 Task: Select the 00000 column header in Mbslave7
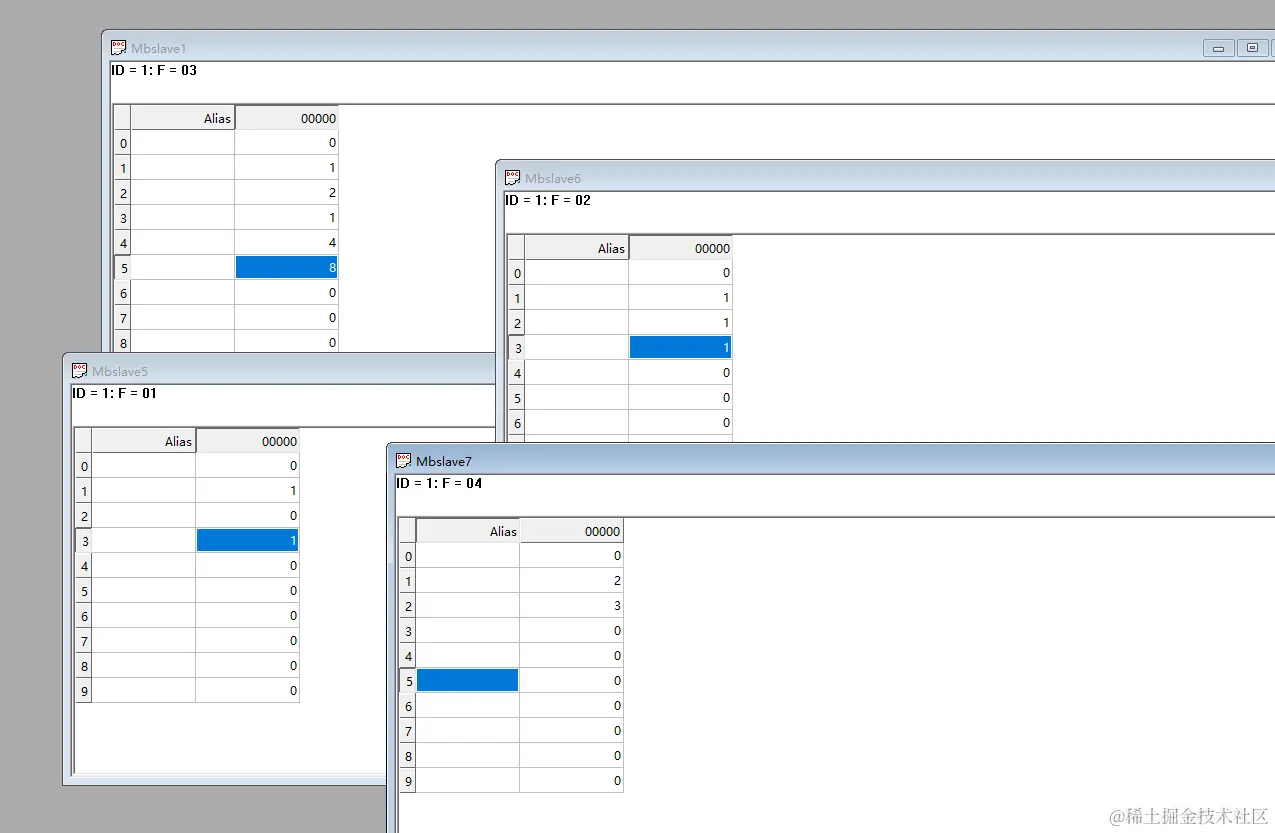tap(572, 531)
